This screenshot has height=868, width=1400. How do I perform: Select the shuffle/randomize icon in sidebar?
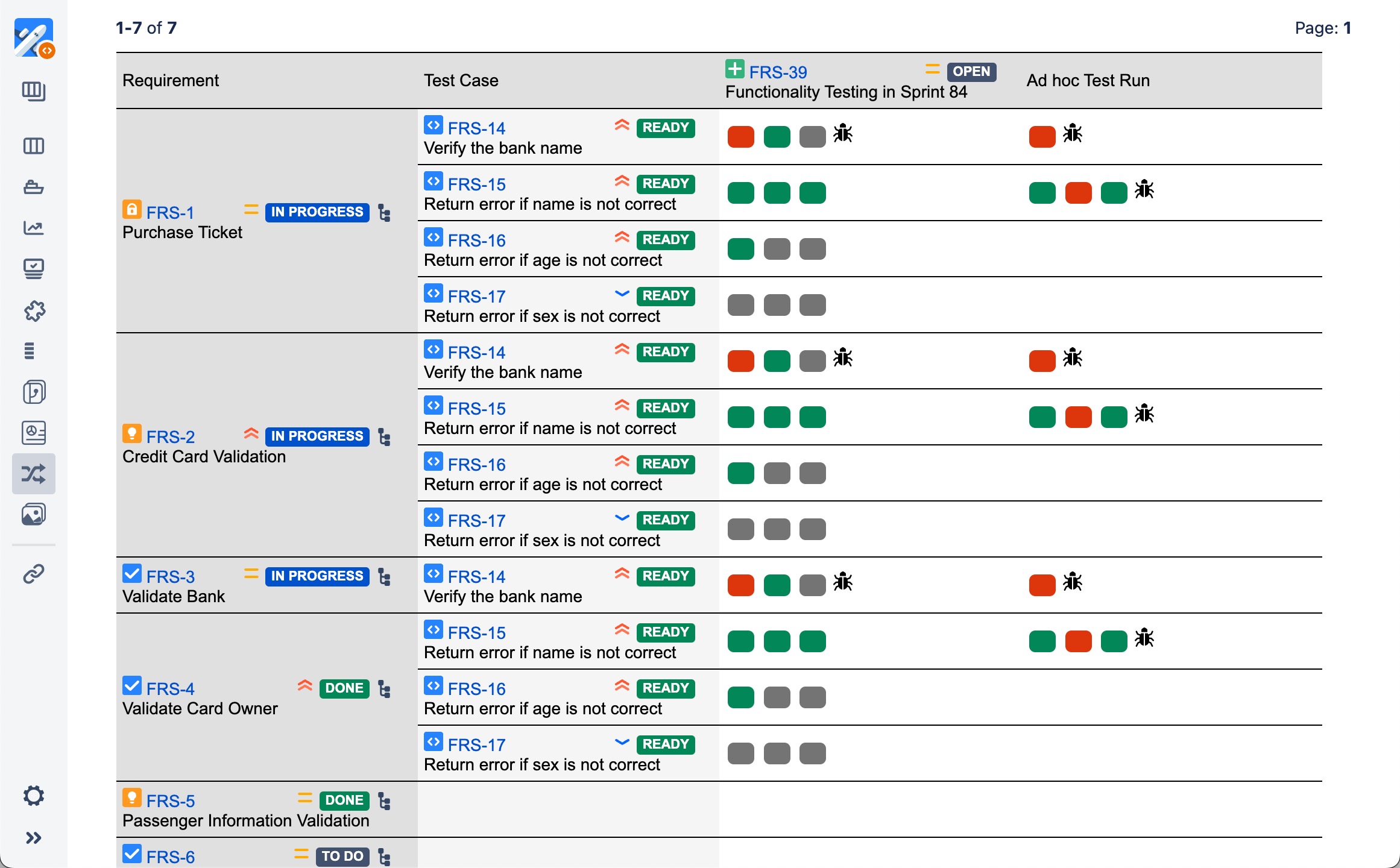[34, 473]
